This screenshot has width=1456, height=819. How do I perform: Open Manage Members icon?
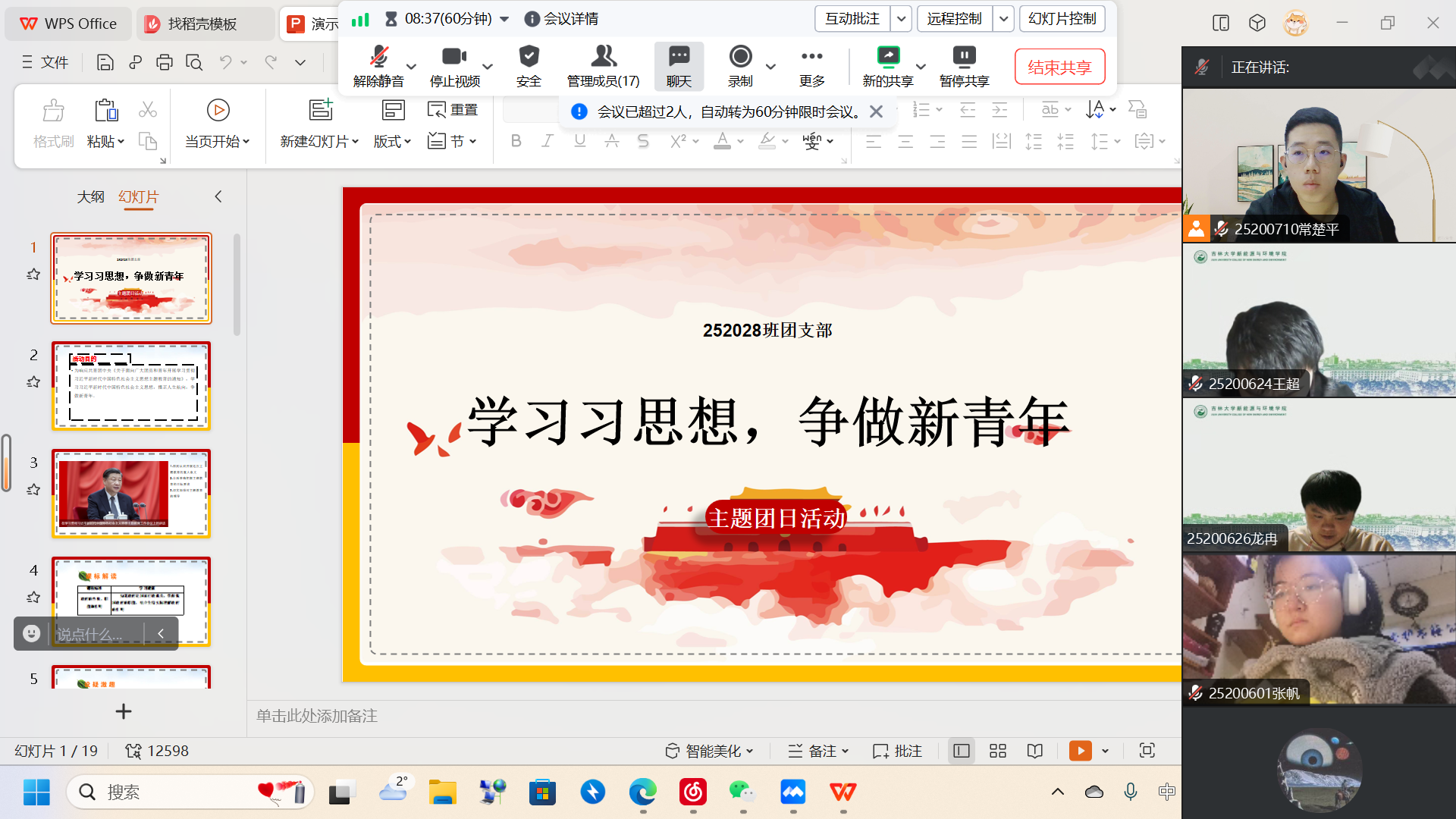(603, 58)
